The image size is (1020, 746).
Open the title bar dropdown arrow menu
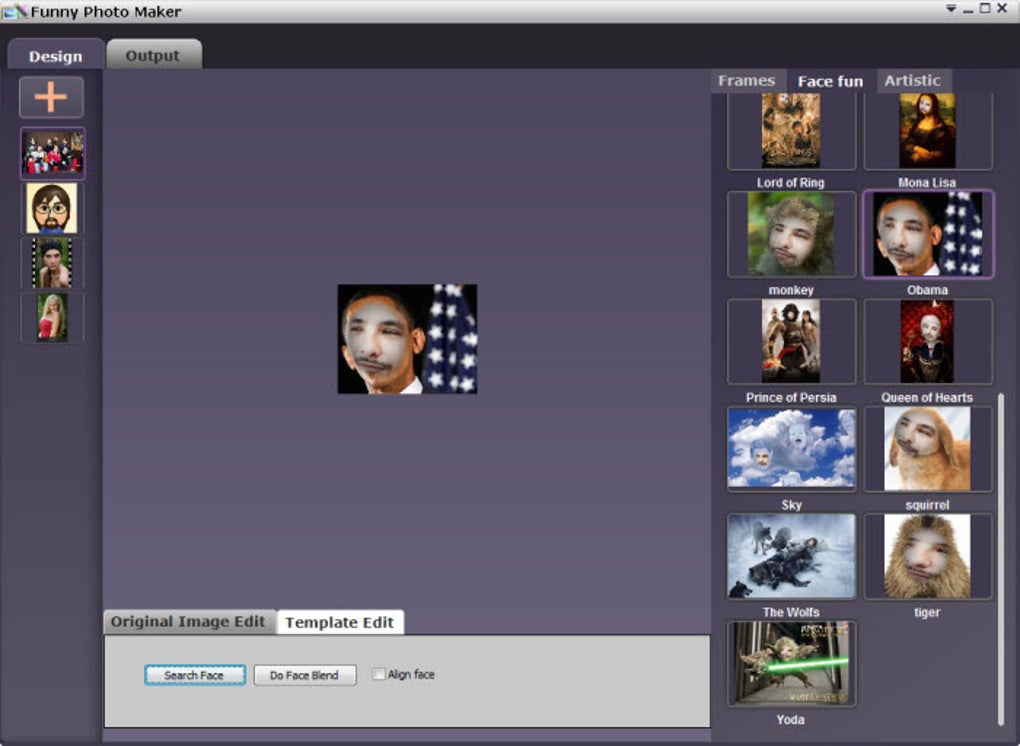point(951,9)
